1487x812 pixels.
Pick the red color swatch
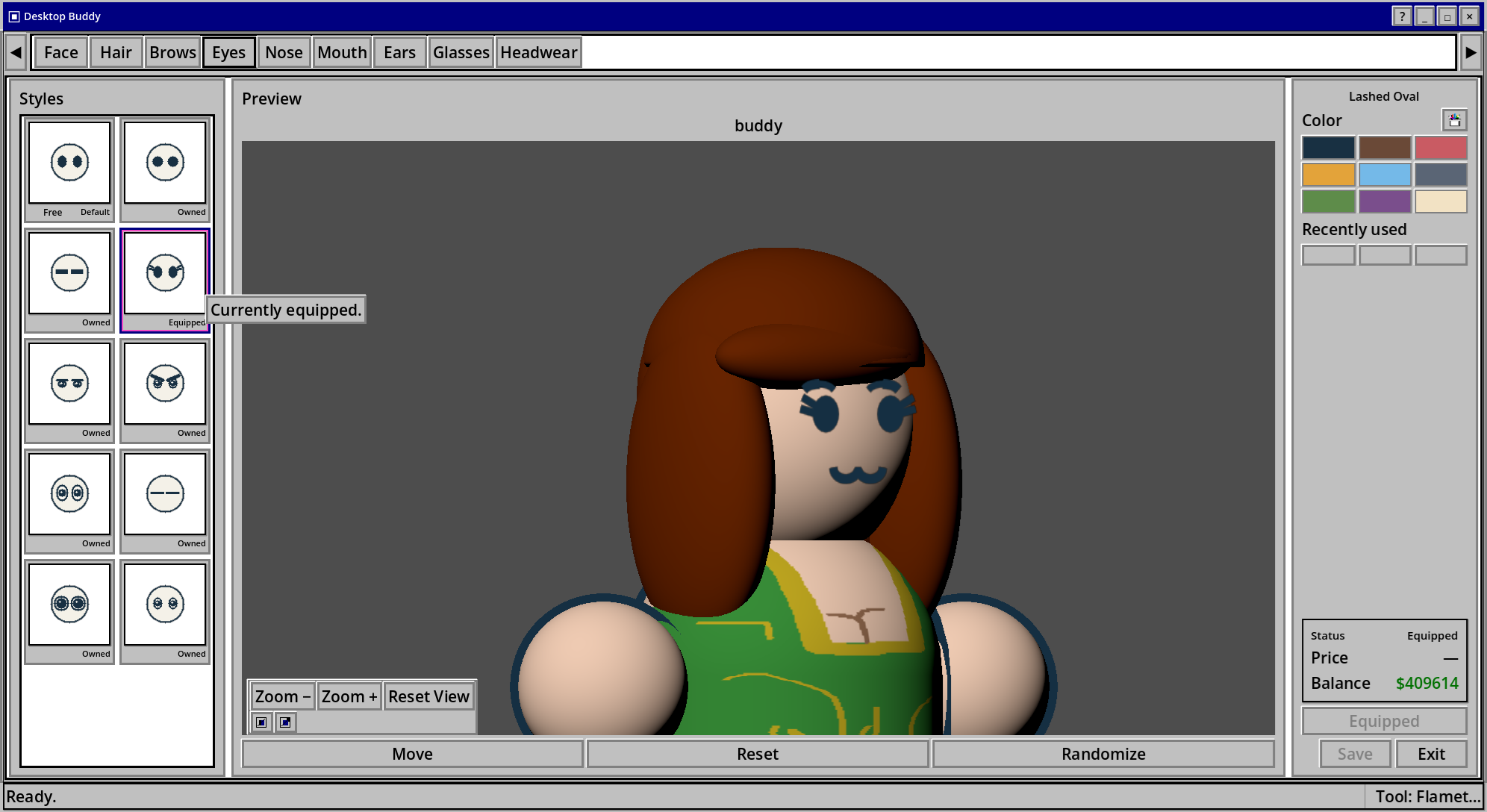point(1441,148)
